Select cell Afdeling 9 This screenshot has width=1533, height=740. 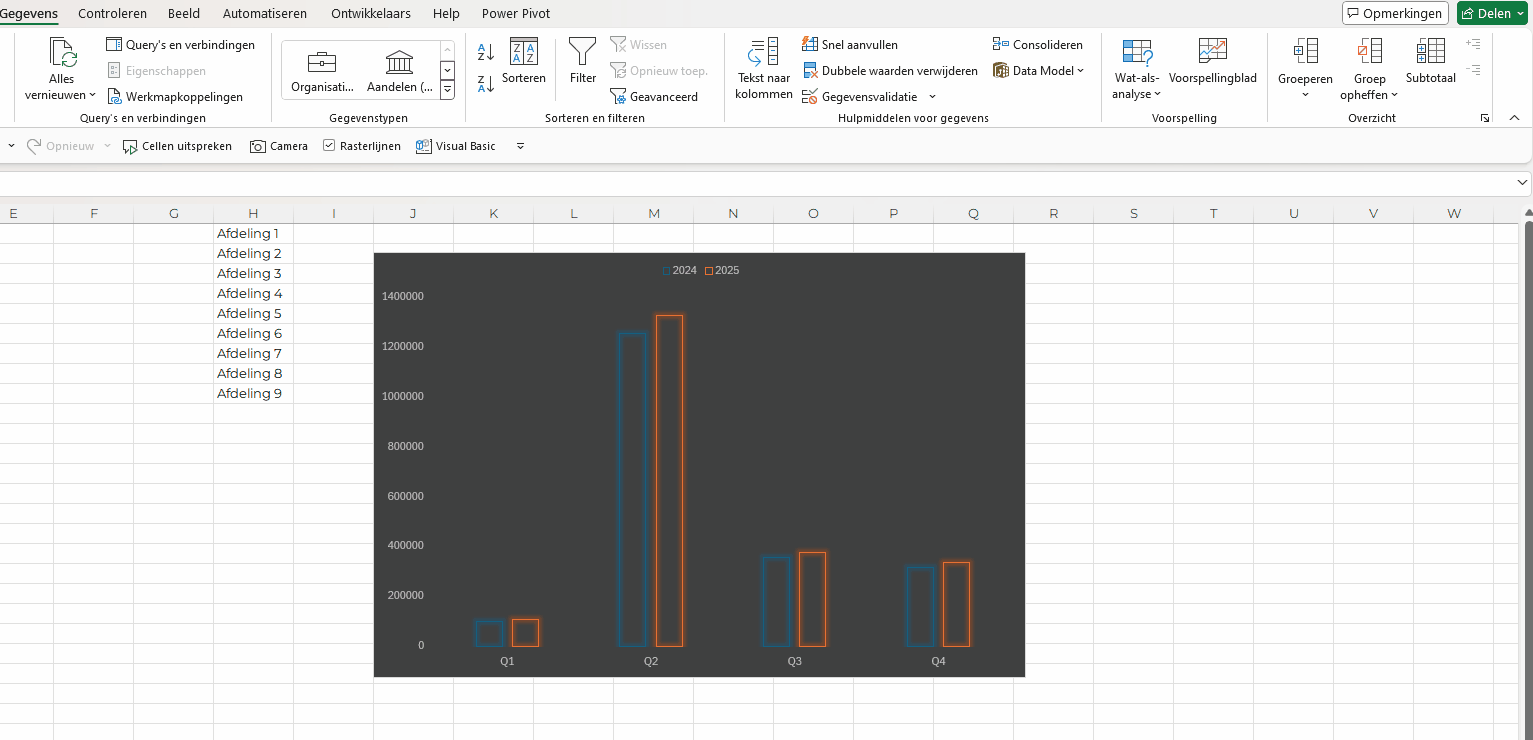pos(254,393)
